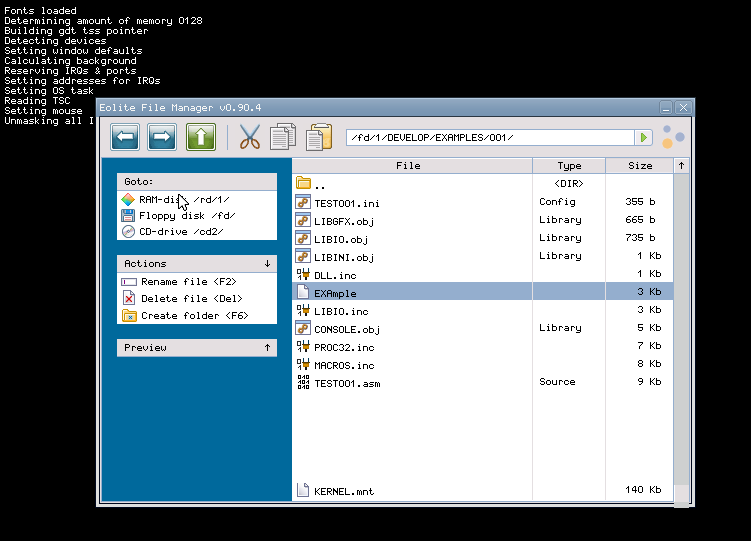Go to RAM-disk /rd/1/
Viewport: 751px width, 541px height.
184,199
